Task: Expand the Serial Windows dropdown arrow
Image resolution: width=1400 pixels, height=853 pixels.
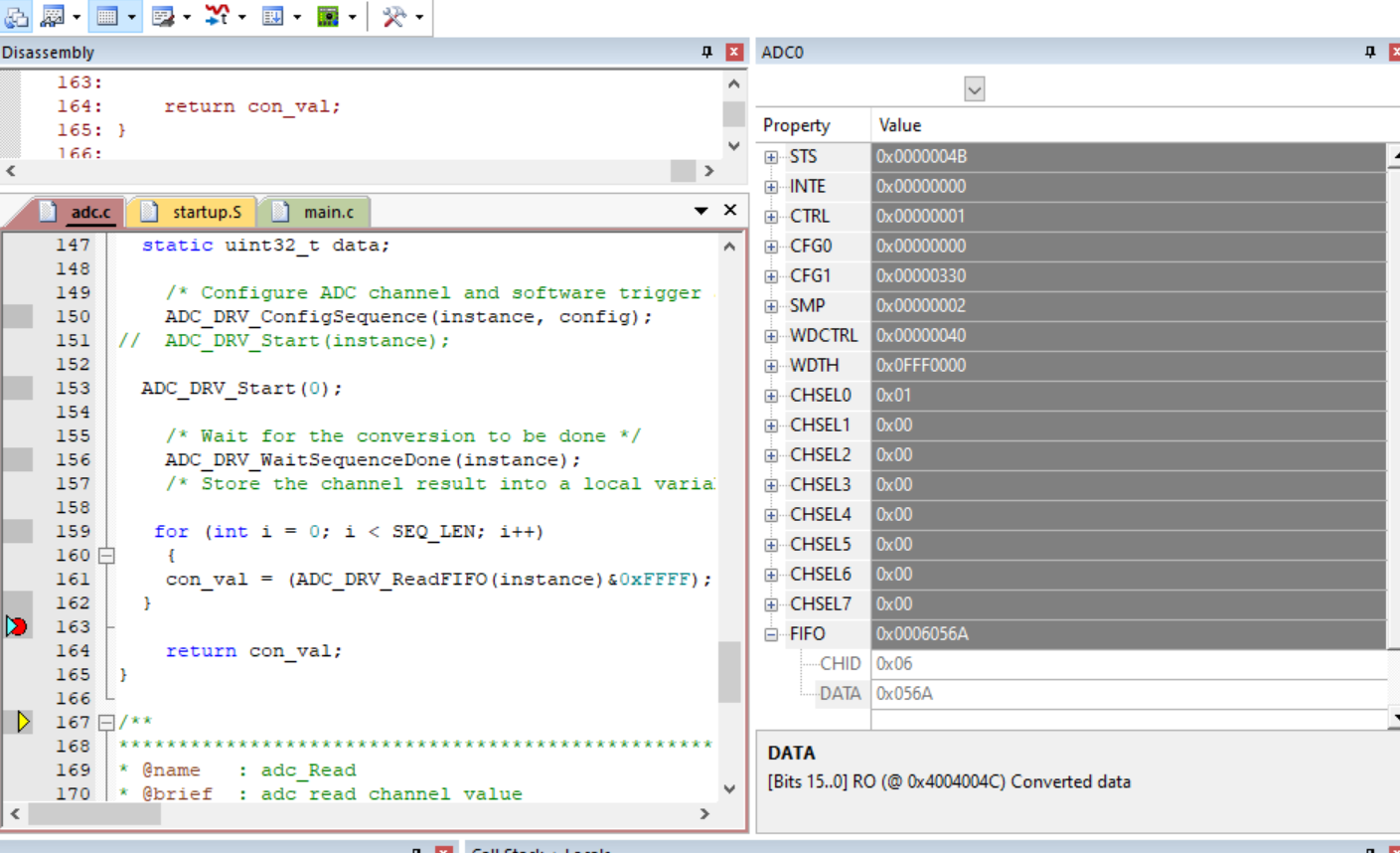Action: click(x=187, y=17)
